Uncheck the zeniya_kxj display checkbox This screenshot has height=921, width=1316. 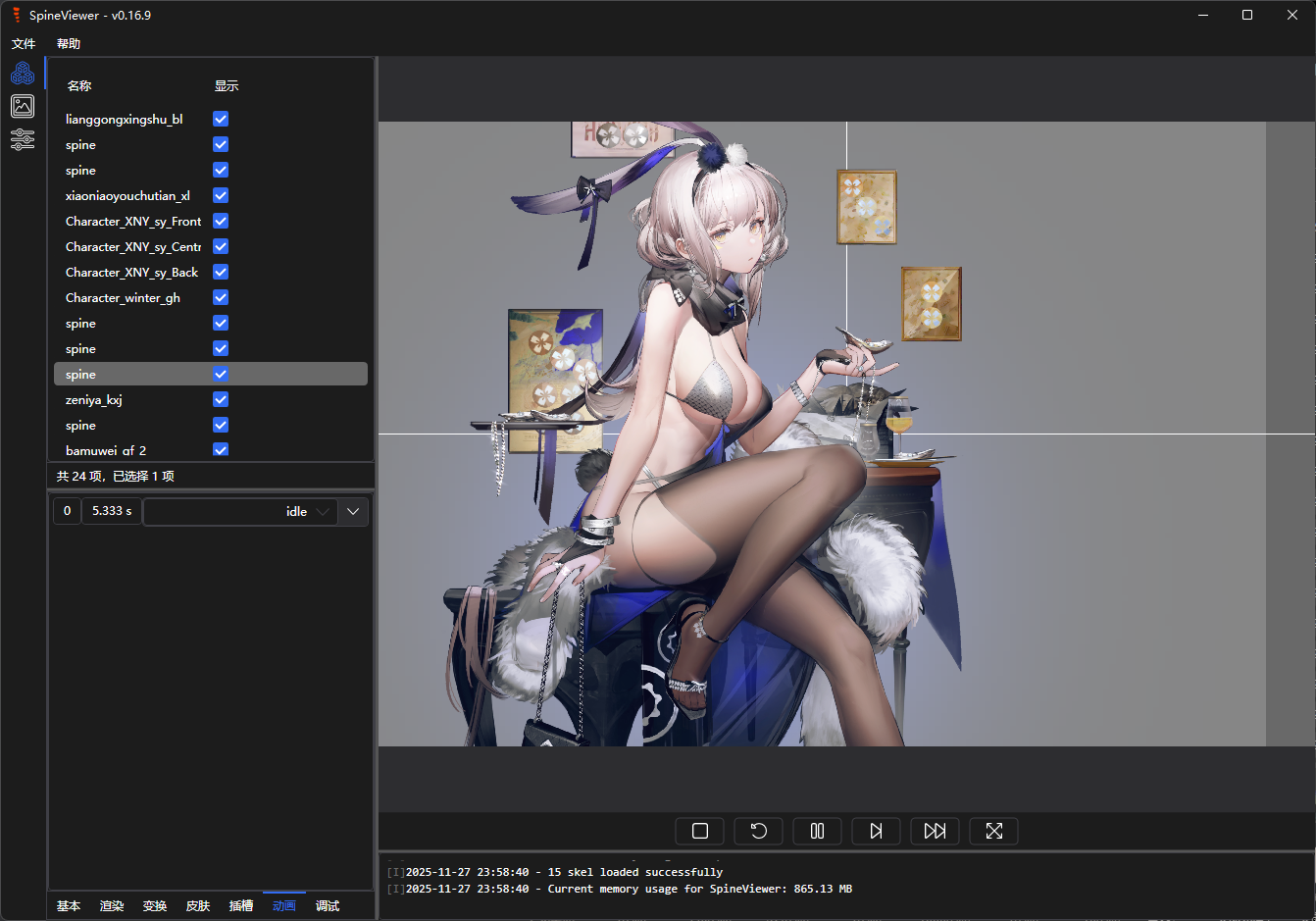pyautogui.click(x=221, y=399)
